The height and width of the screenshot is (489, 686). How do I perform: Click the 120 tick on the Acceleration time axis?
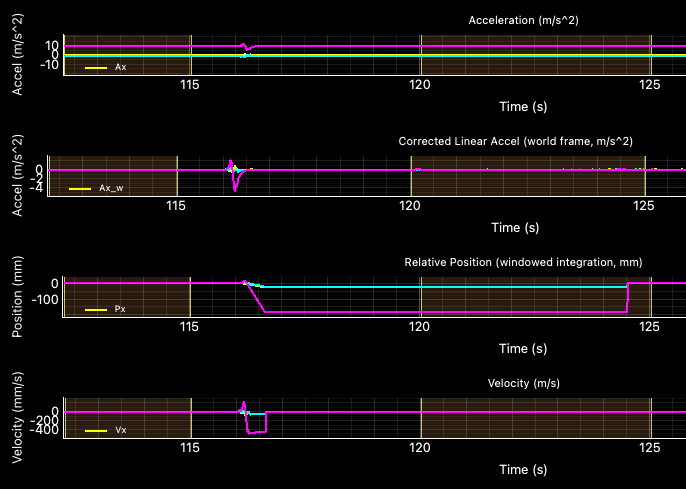[x=421, y=86]
